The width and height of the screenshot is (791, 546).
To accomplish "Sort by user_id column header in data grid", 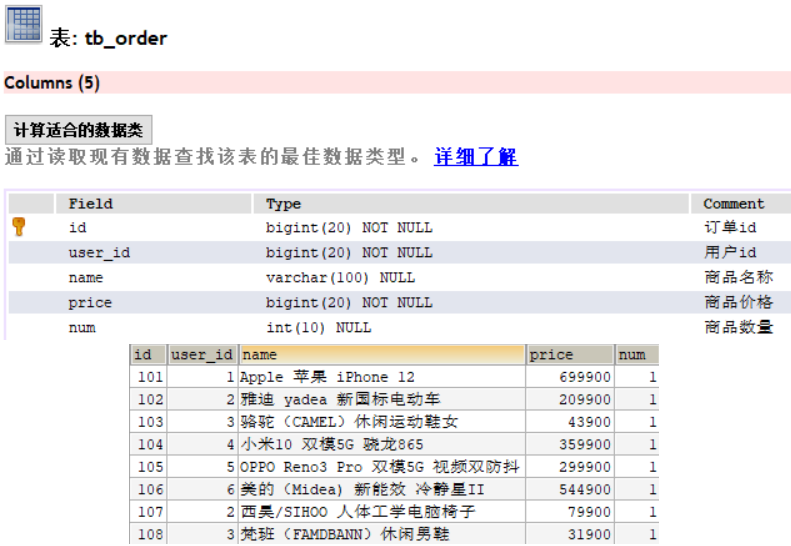I will pos(202,355).
